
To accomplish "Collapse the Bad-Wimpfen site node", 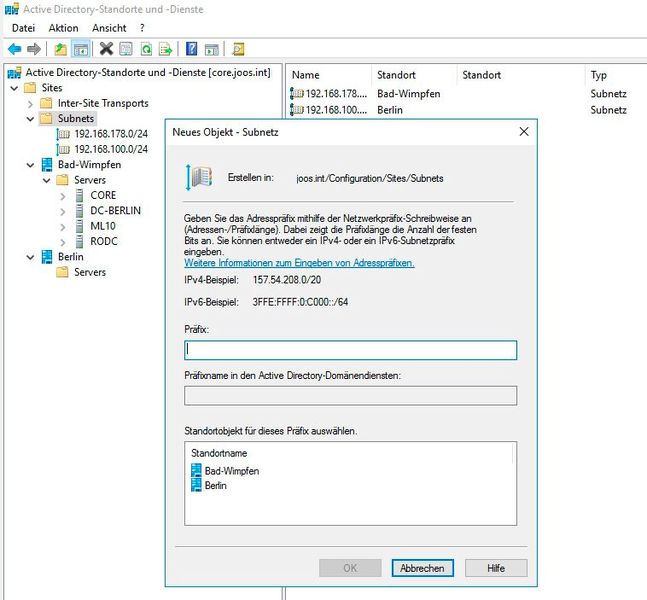I will 29,165.
